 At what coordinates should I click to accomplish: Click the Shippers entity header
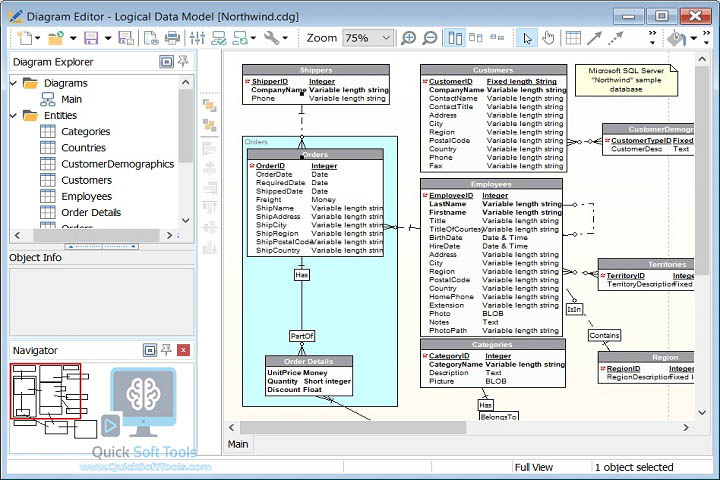(x=316, y=70)
